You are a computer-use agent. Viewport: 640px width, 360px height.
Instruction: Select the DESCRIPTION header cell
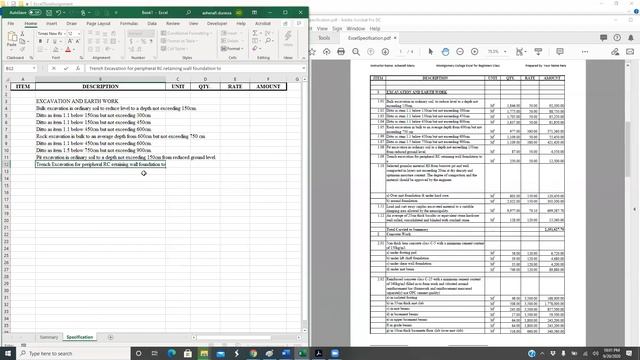point(100,87)
